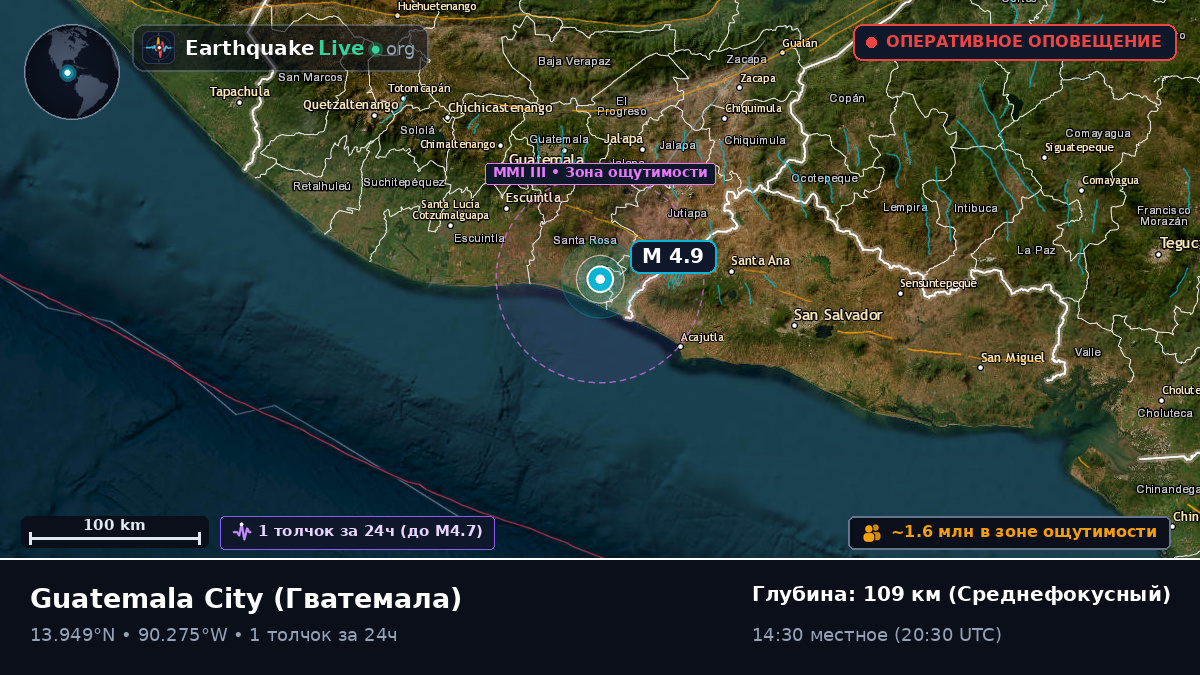
Task: Click the Intibucá region label
Action: (x=976, y=208)
